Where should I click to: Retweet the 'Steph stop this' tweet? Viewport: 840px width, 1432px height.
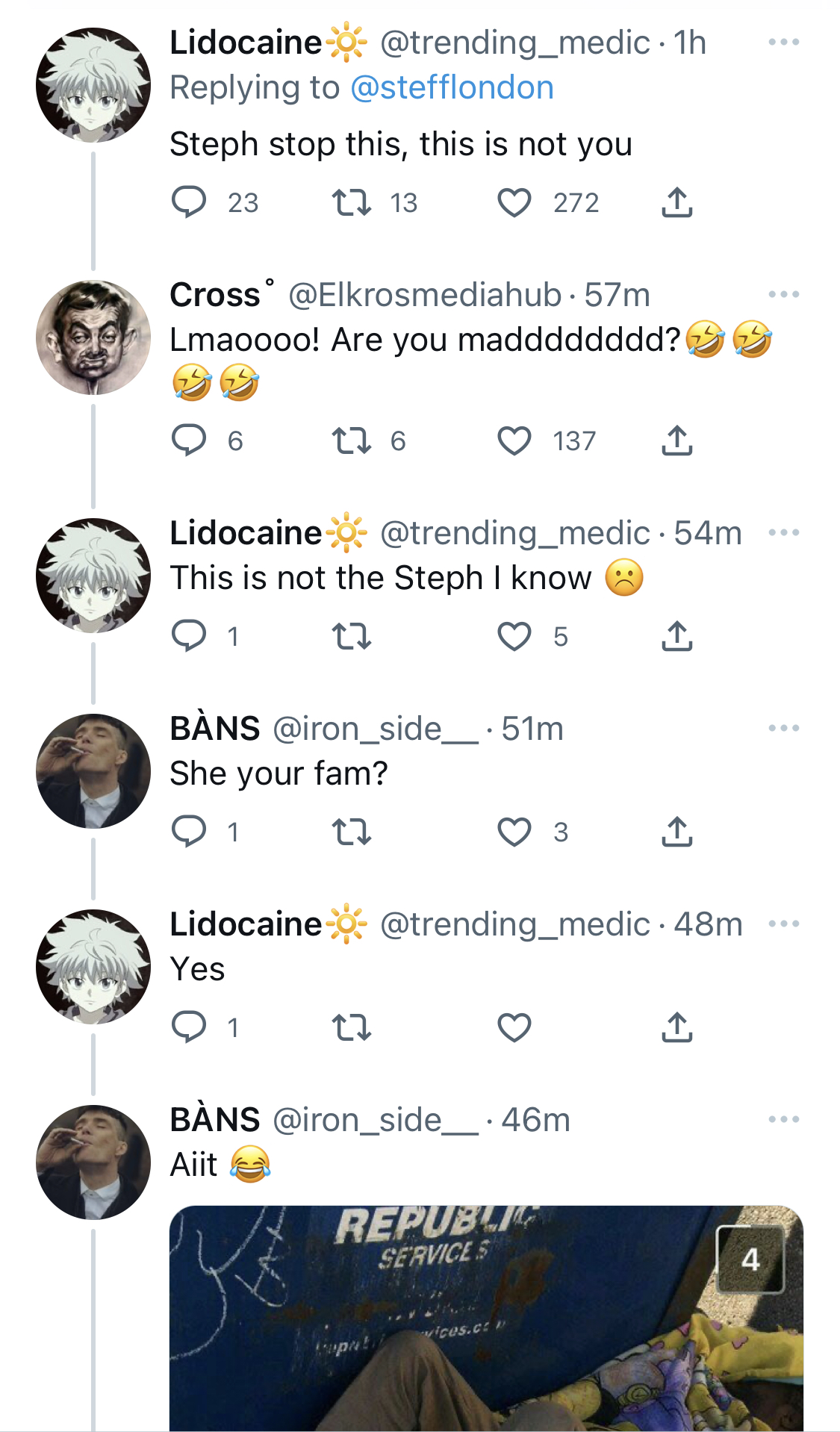tap(351, 202)
